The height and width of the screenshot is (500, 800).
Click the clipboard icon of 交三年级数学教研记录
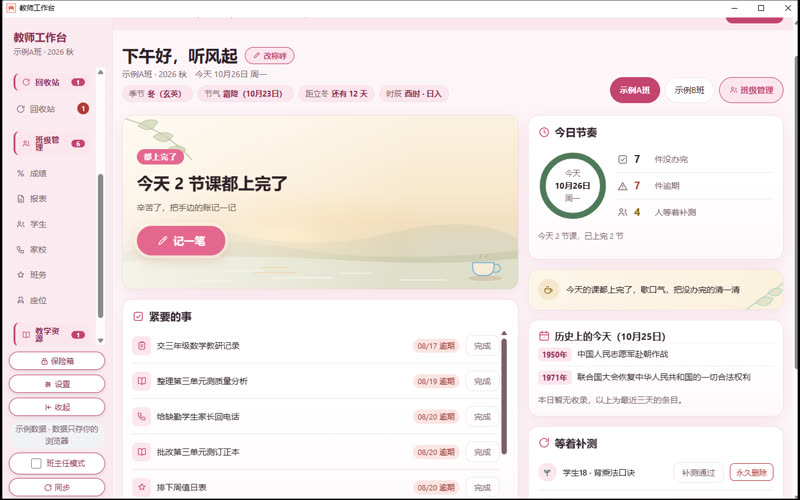click(141, 345)
